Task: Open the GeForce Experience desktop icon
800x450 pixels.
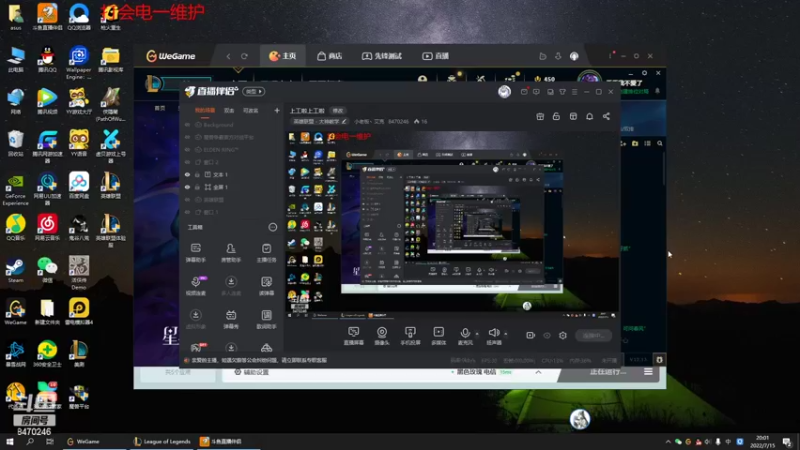Action: [15, 190]
